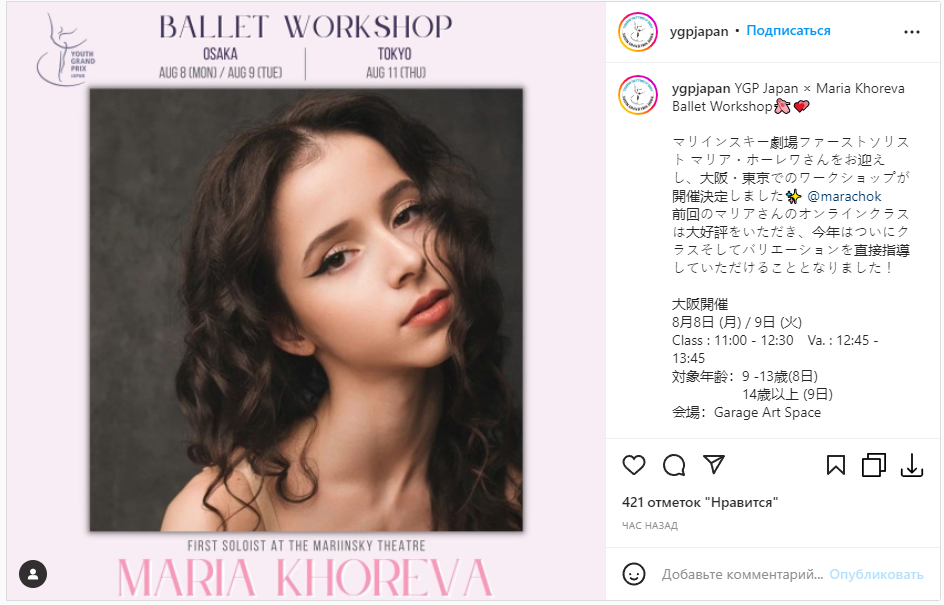Click the copy/duplicate squares icon
Viewport: 944px width, 605px height.
[x=874, y=465]
